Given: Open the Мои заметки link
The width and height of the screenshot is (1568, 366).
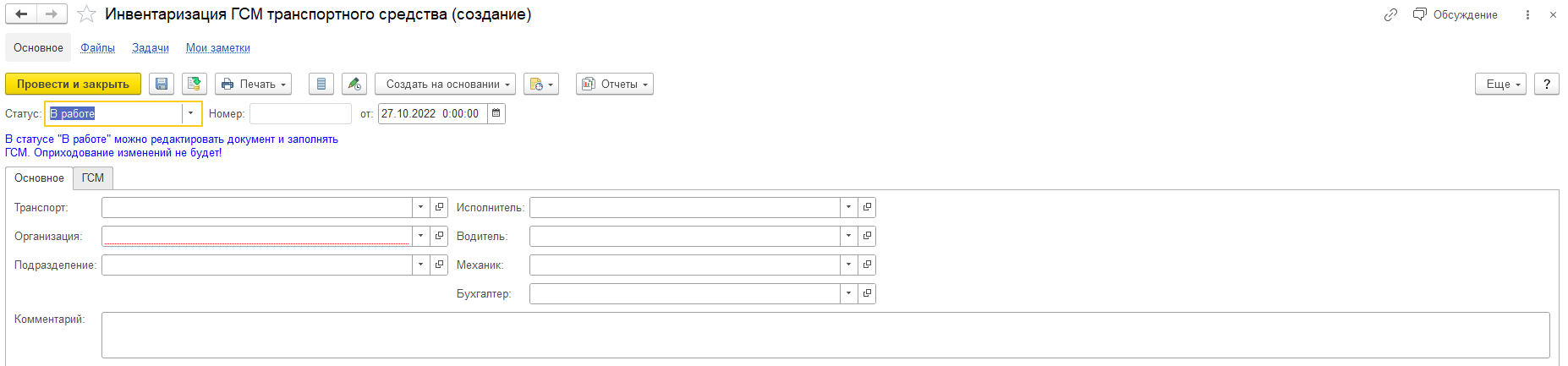Looking at the screenshot, I should 218,47.
